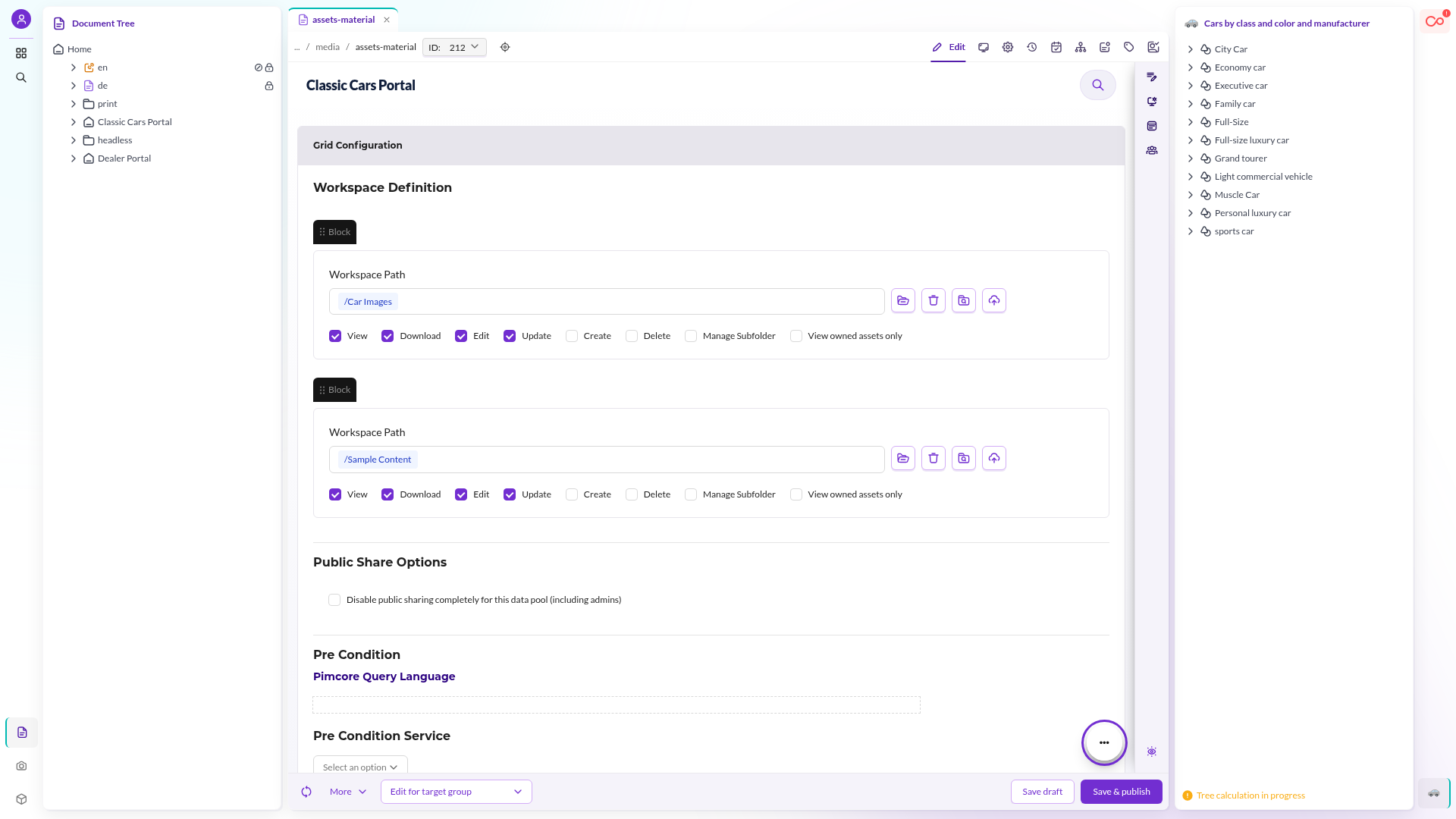Open the dashboard grid icon in left sidebar
The width and height of the screenshot is (1456, 819).
pos(21,53)
